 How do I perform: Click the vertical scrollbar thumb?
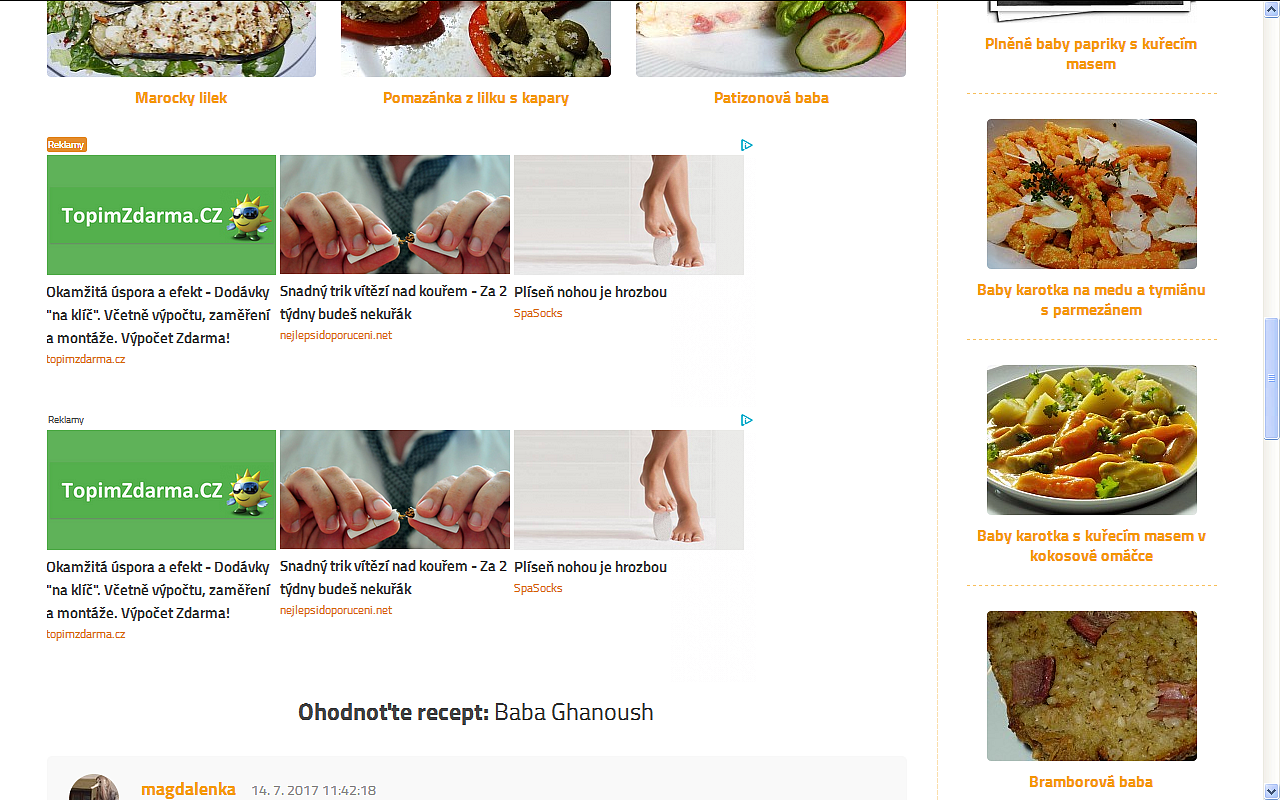coord(1271,378)
